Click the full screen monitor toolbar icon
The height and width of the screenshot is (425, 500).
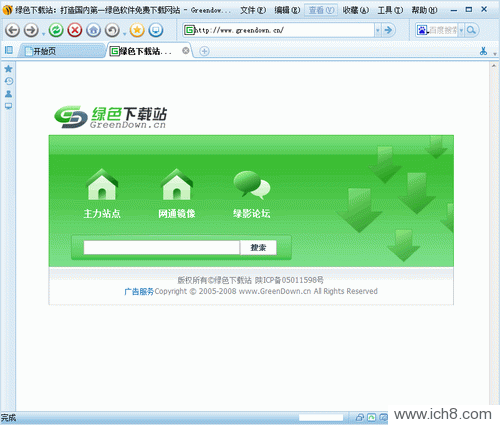click(156, 30)
